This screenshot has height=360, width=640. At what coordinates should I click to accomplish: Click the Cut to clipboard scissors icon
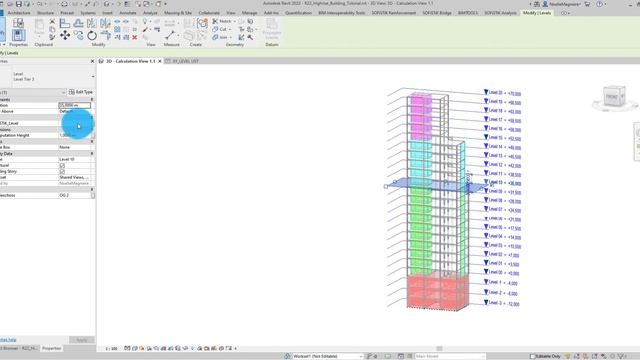52,21
